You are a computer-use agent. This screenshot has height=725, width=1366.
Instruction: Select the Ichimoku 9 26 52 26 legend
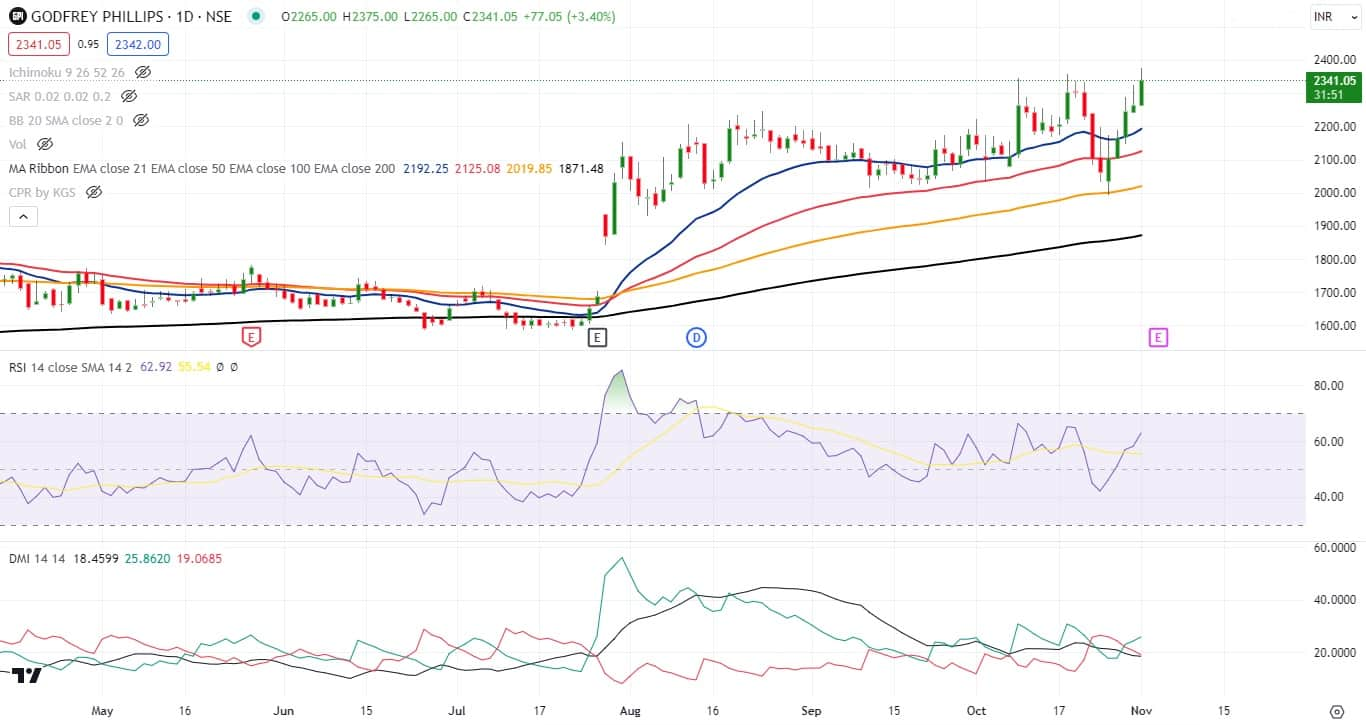point(67,72)
